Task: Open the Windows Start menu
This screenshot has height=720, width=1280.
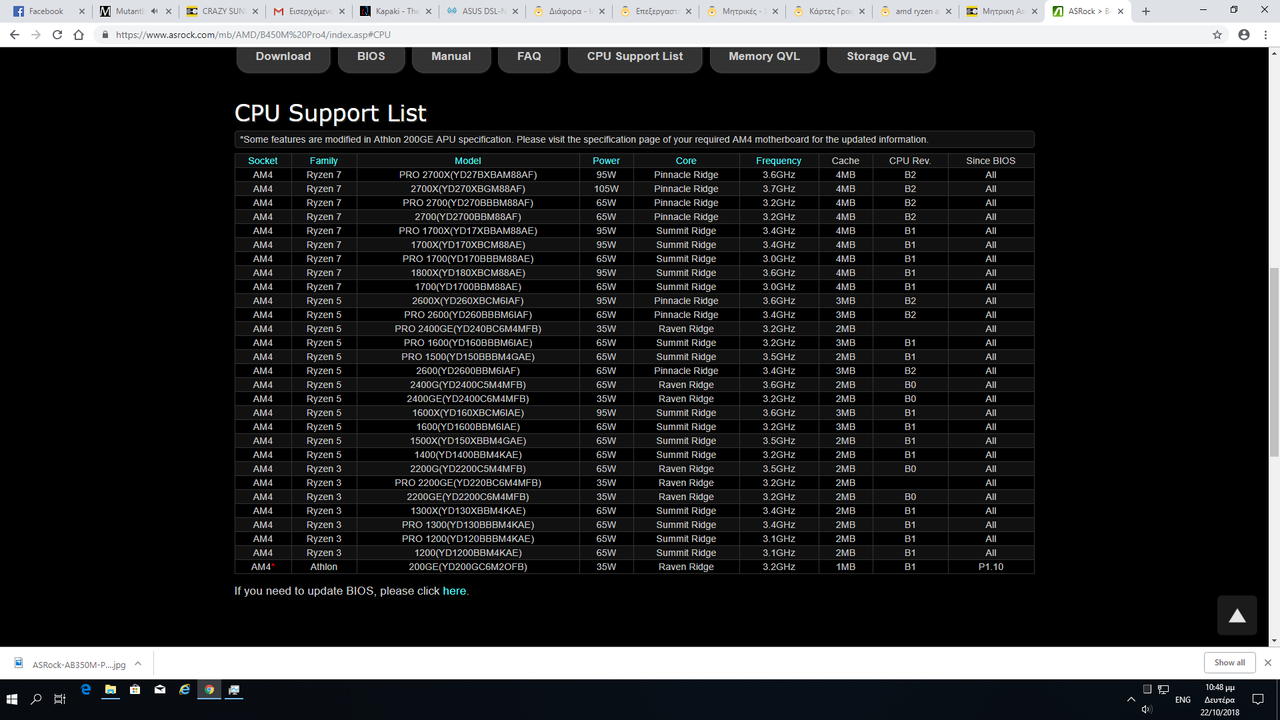Action: tap(13, 699)
